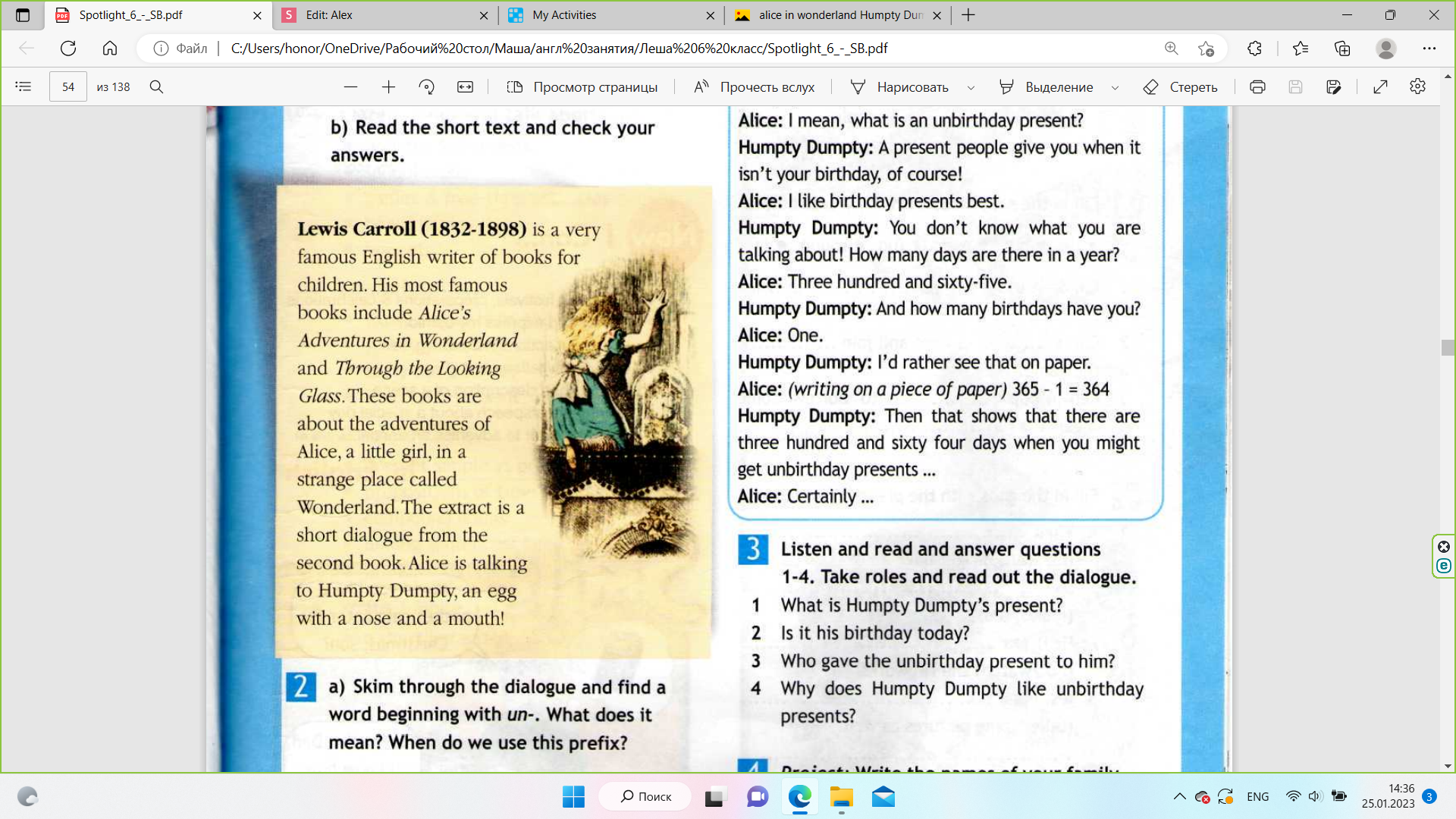Click the zoom out minus icon
The height and width of the screenshot is (819, 1456).
[x=350, y=87]
